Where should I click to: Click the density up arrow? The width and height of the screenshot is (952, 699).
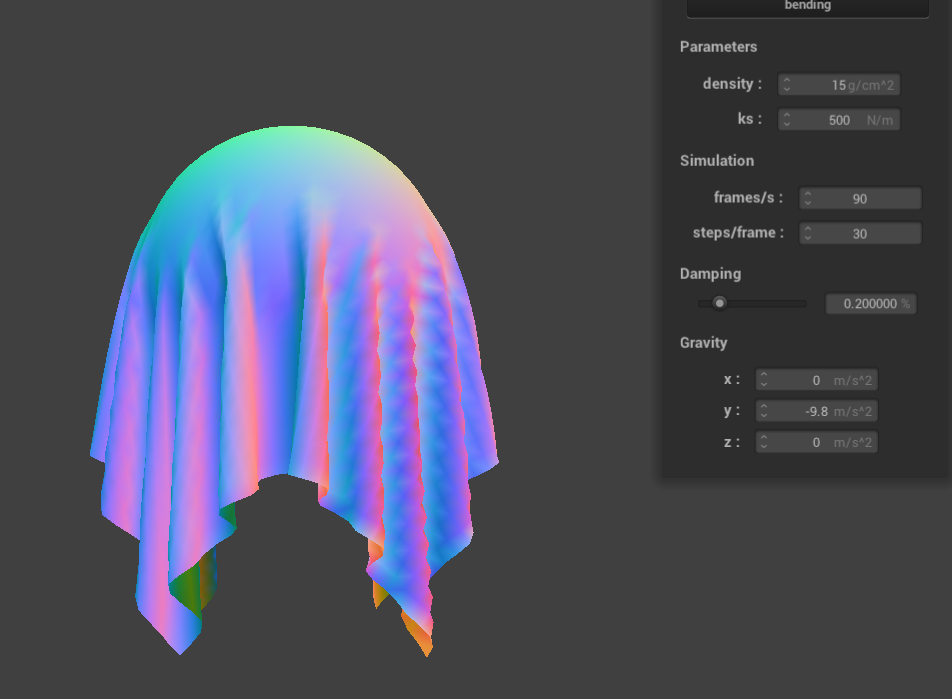[x=787, y=80]
